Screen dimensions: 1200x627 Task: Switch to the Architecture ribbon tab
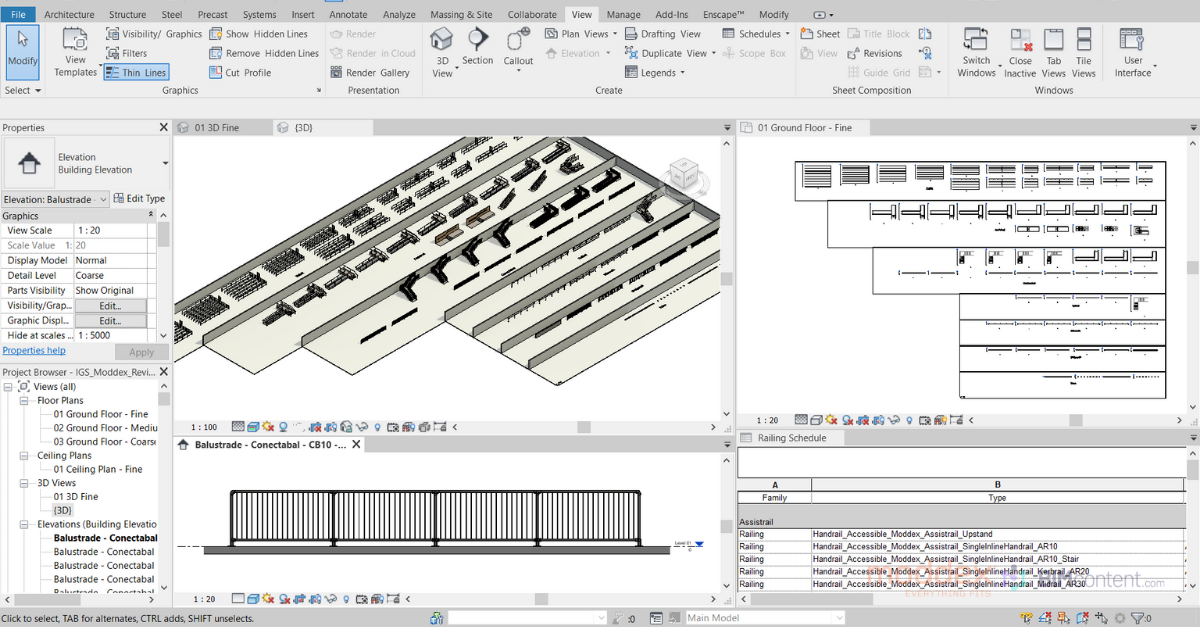click(x=69, y=14)
